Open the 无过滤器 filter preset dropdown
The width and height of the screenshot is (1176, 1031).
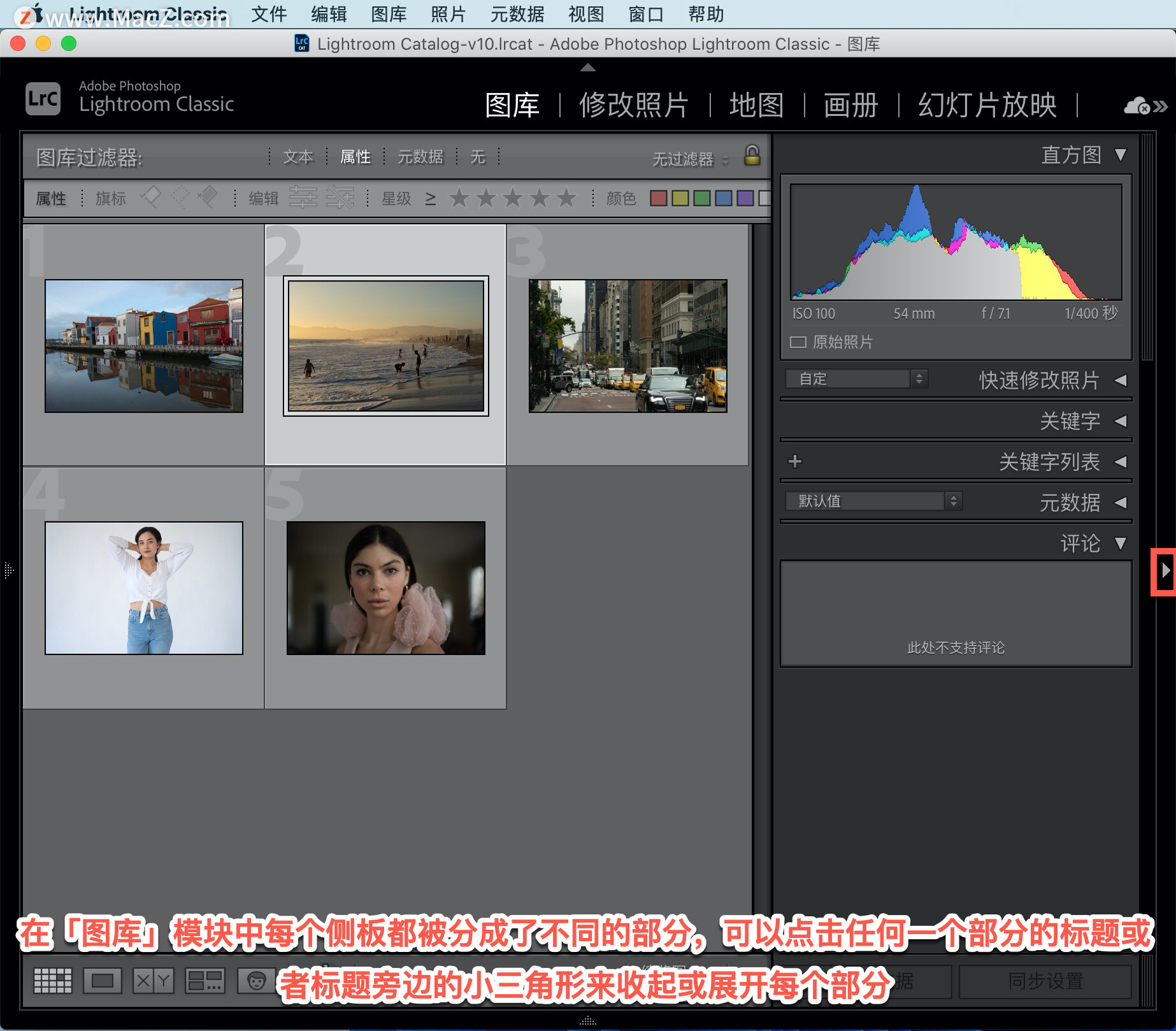[690, 159]
